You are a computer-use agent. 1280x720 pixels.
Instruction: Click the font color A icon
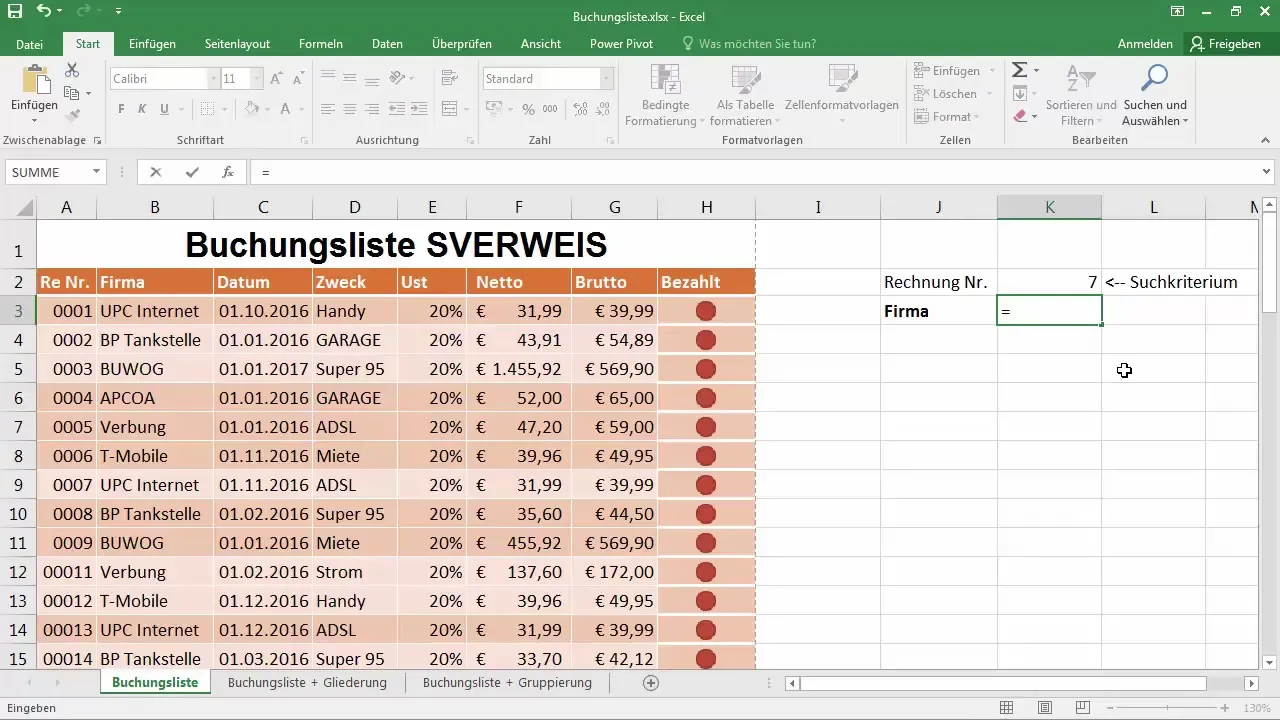[x=286, y=109]
